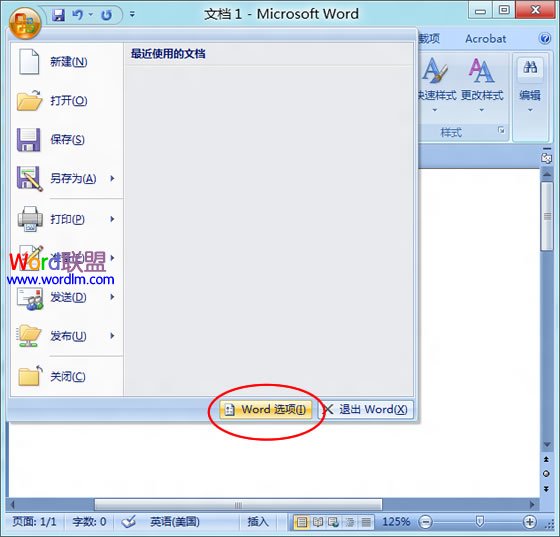560x537 pixels.
Task: Open the 编辑 binoculars editing group
Action: (530, 86)
